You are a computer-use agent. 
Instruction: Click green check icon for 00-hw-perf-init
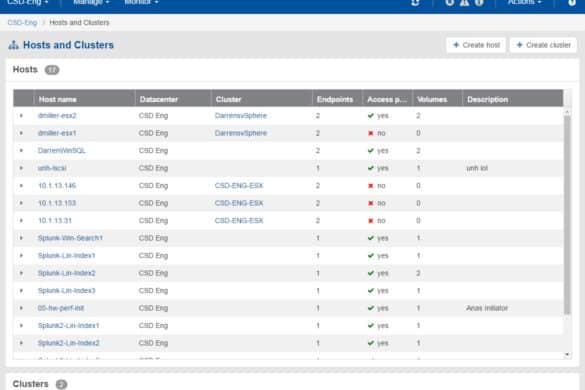tap(370, 308)
